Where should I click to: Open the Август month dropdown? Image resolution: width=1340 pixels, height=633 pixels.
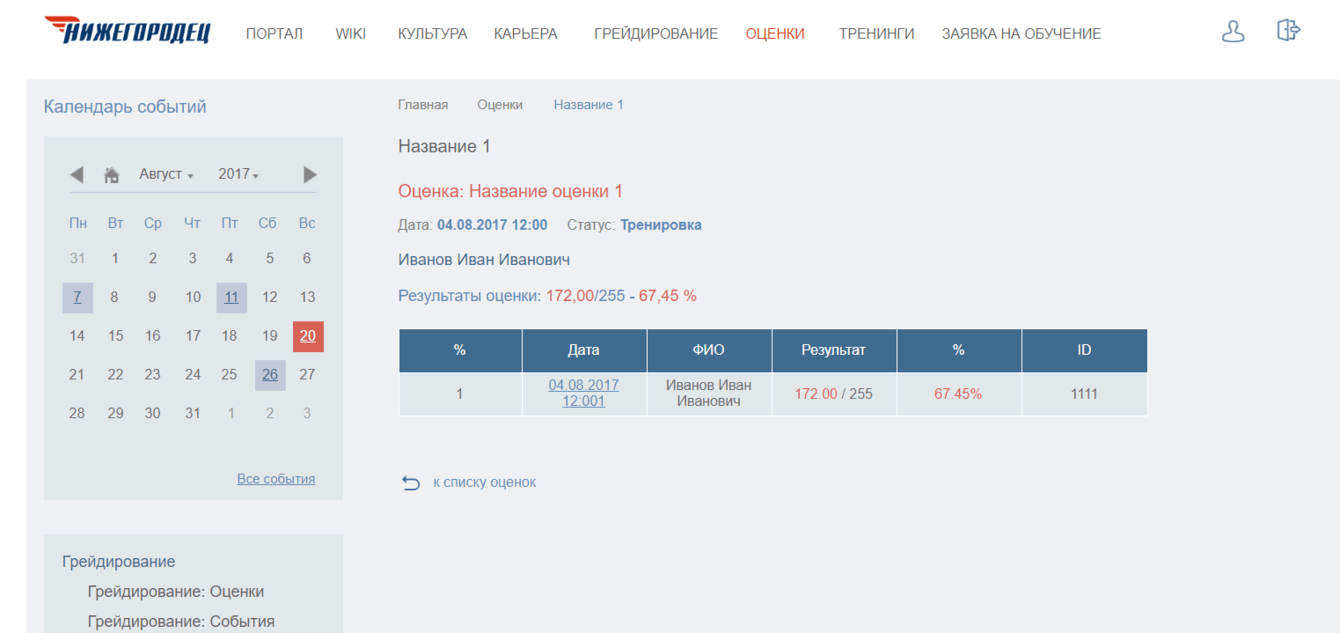pos(166,174)
